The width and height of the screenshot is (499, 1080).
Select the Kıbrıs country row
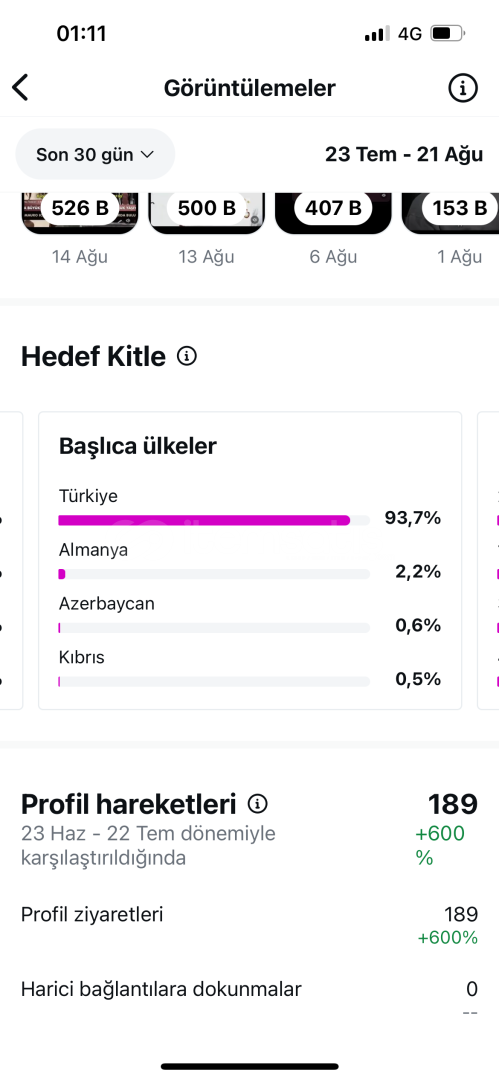[250, 669]
